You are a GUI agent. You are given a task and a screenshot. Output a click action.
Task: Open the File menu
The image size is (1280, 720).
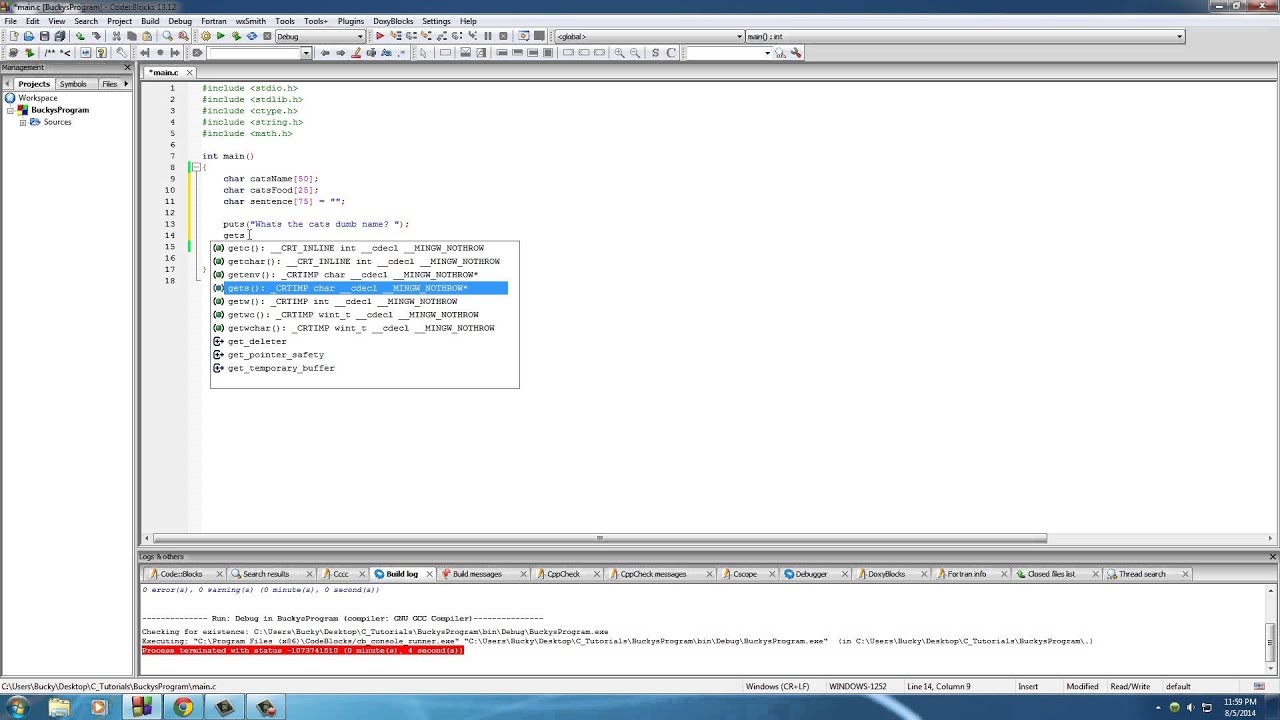tap(10, 21)
